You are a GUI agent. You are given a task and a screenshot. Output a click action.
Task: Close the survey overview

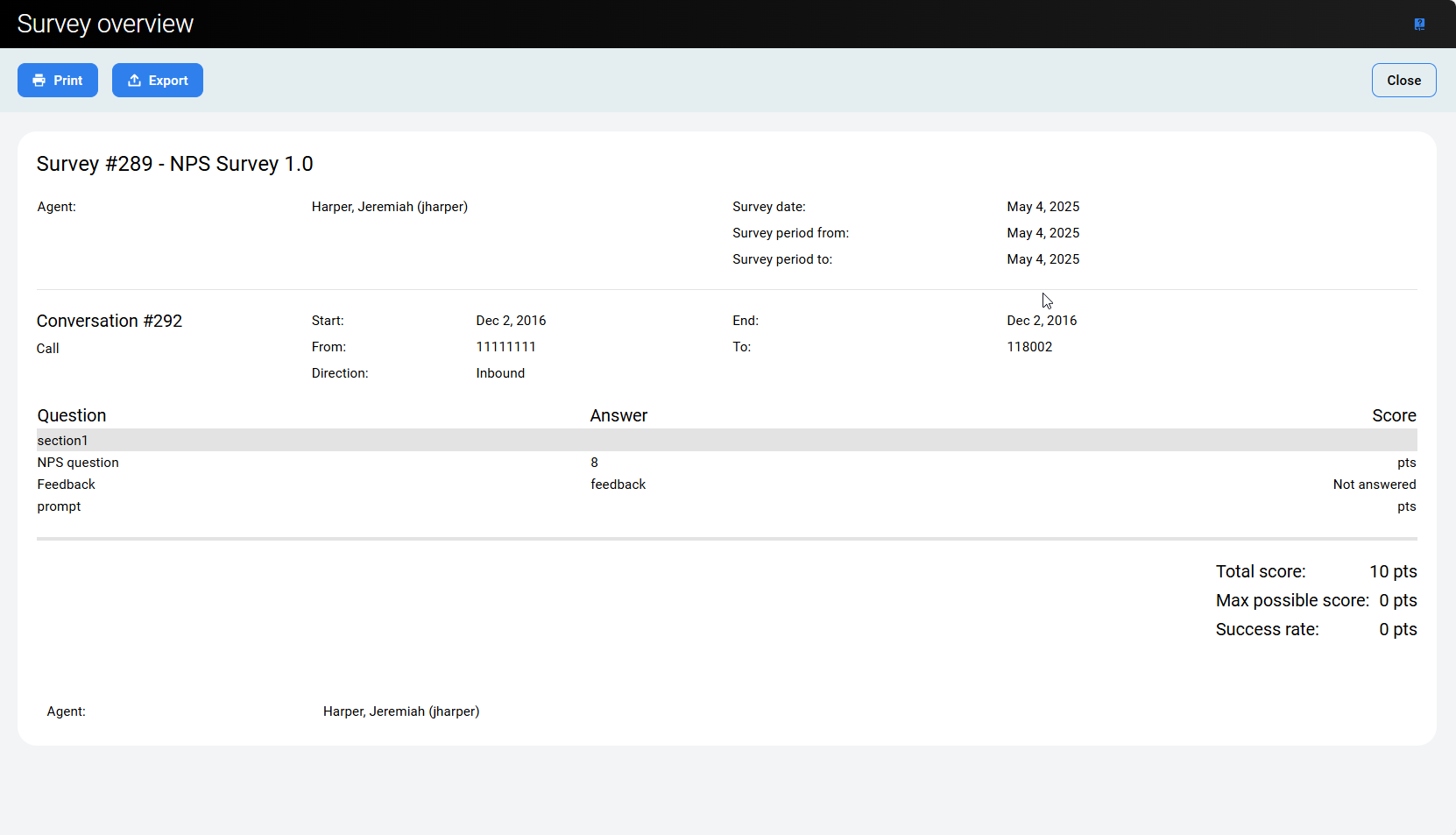tap(1403, 81)
